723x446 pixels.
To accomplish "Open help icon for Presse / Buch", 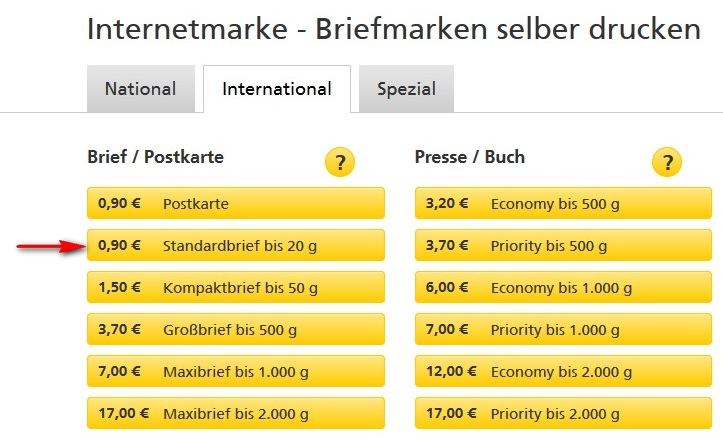I will pos(667,162).
